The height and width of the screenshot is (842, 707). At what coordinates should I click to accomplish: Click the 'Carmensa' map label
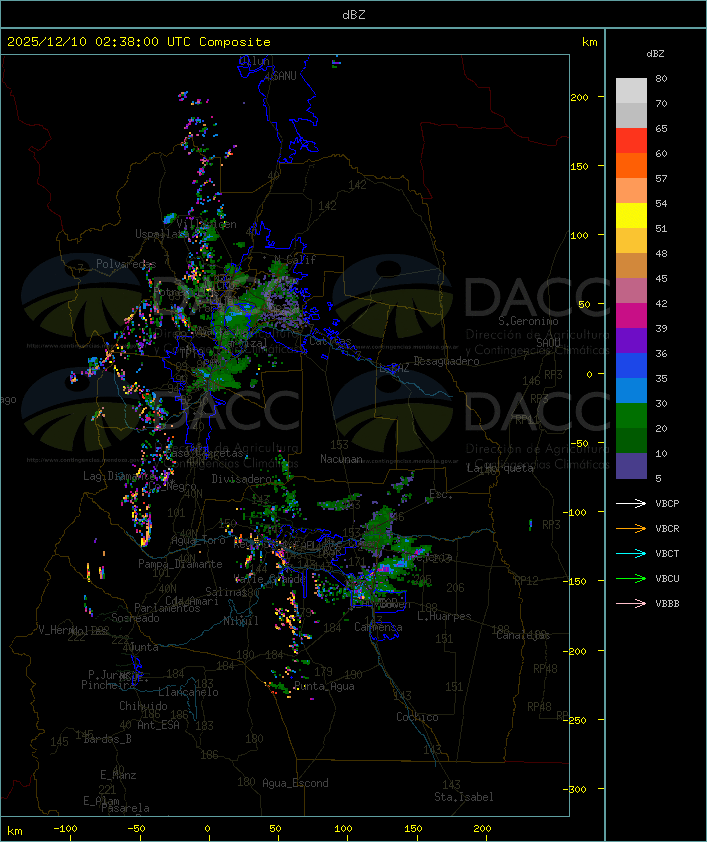click(378, 627)
